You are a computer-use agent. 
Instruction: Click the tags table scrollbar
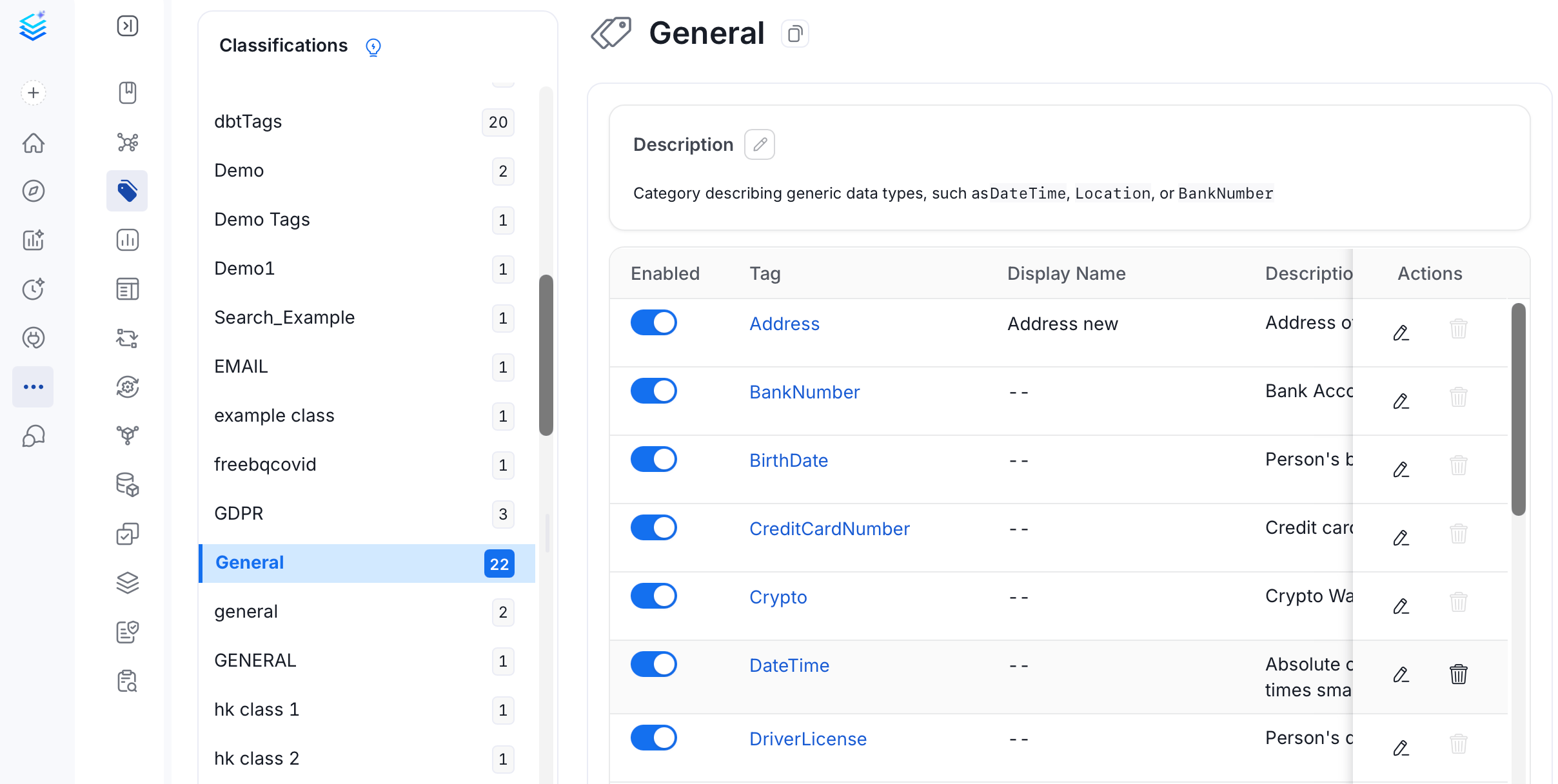click(x=1519, y=409)
